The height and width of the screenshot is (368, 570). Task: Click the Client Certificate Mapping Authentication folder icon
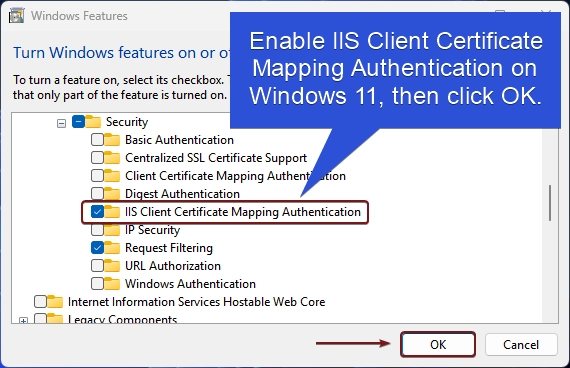112,176
